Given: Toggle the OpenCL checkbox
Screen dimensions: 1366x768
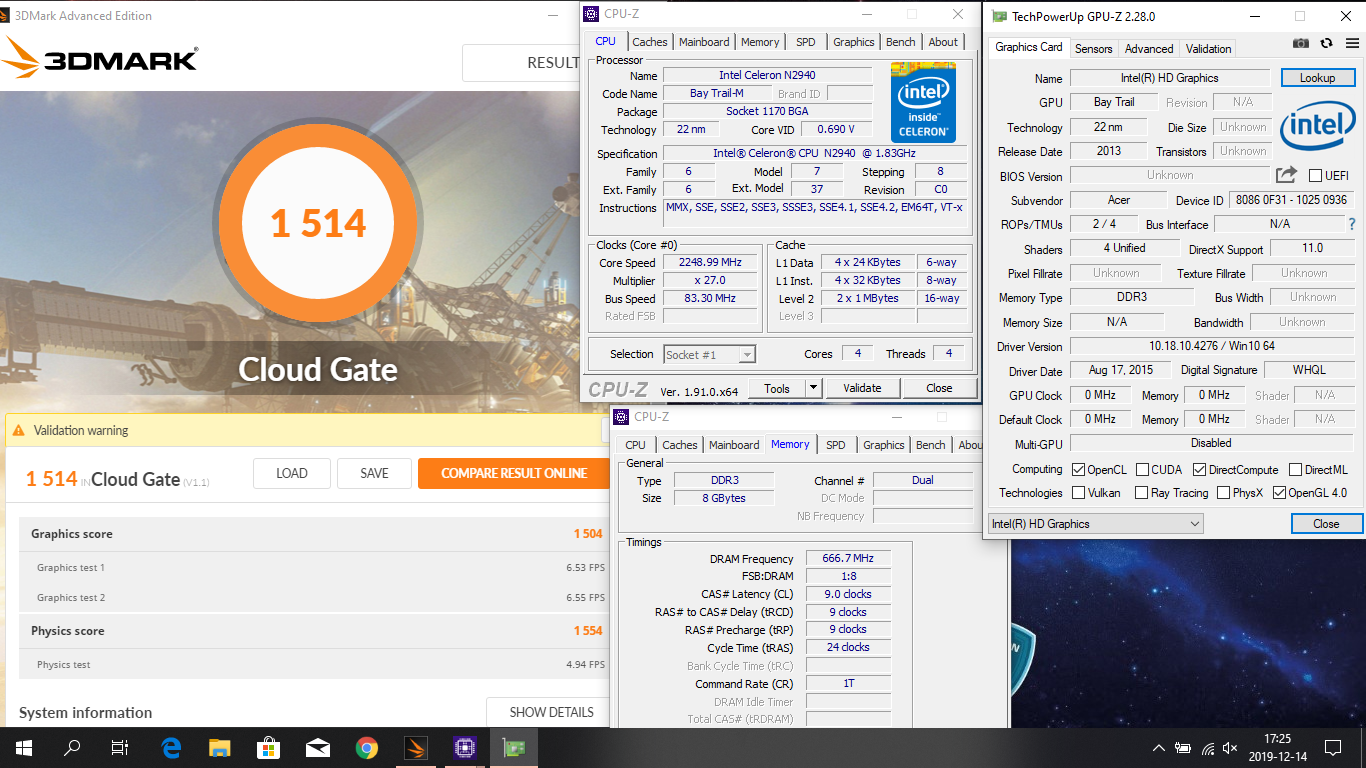Looking at the screenshot, I should (1078, 470).
